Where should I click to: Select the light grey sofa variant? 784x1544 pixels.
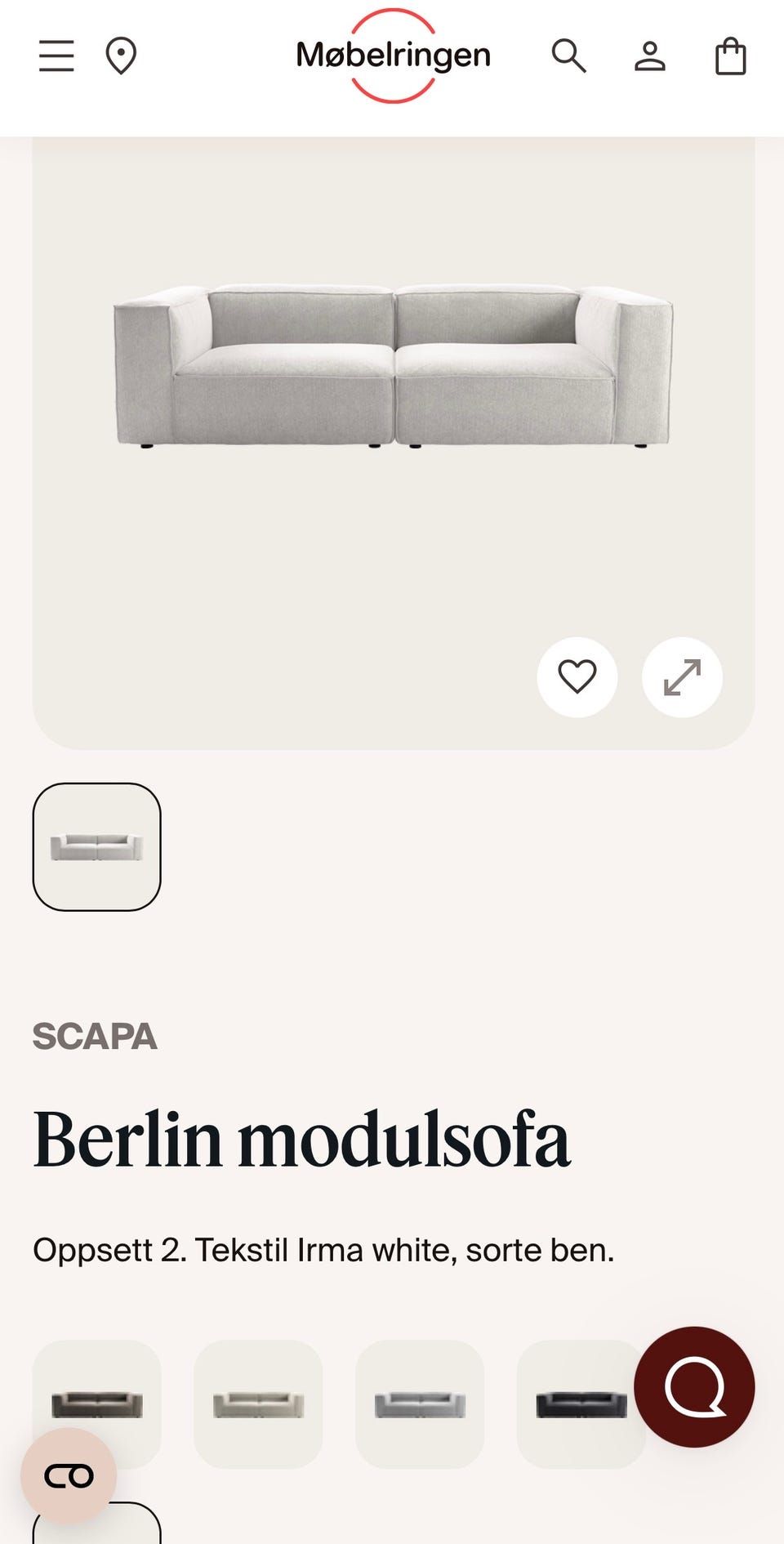tap(420, 1404)
